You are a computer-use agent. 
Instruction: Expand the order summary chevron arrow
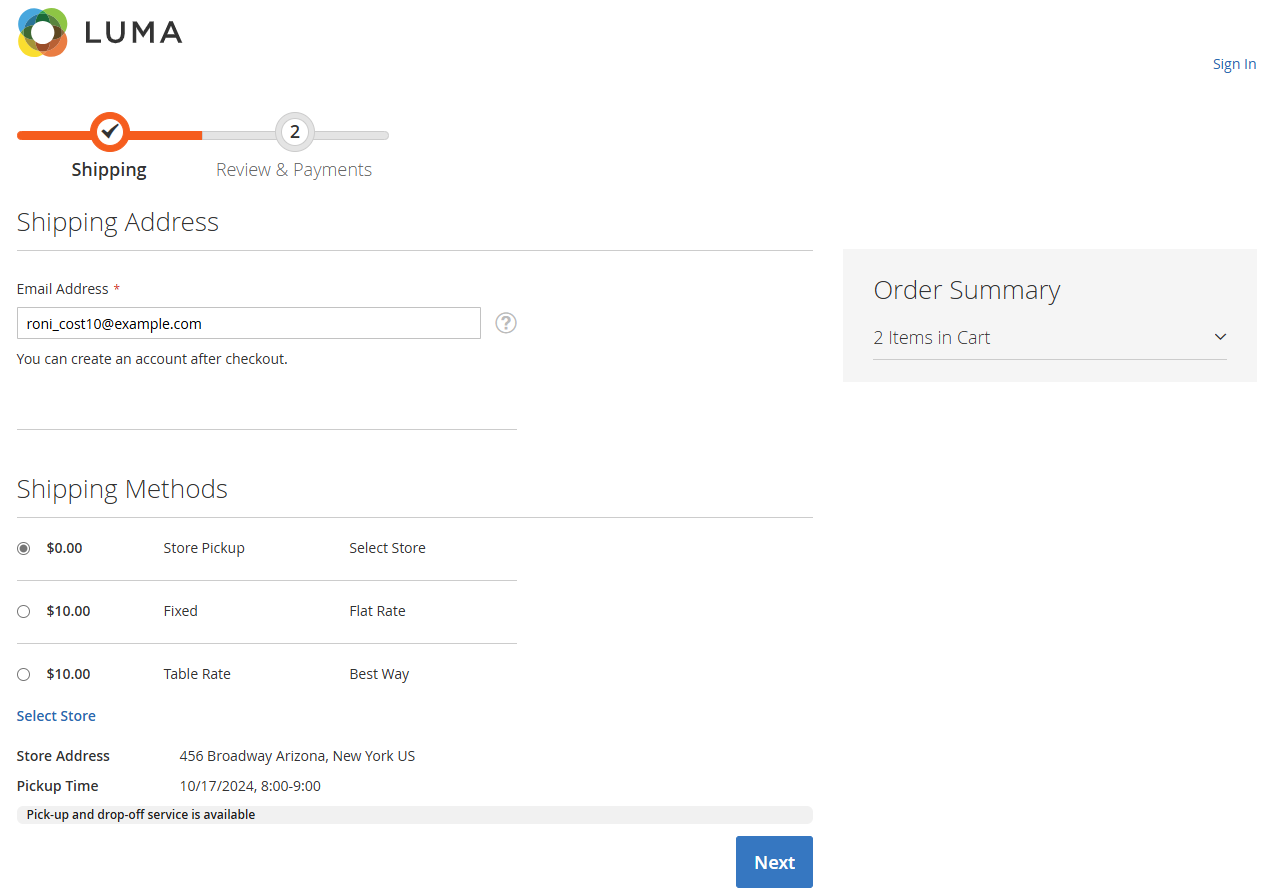[1219, 337]
